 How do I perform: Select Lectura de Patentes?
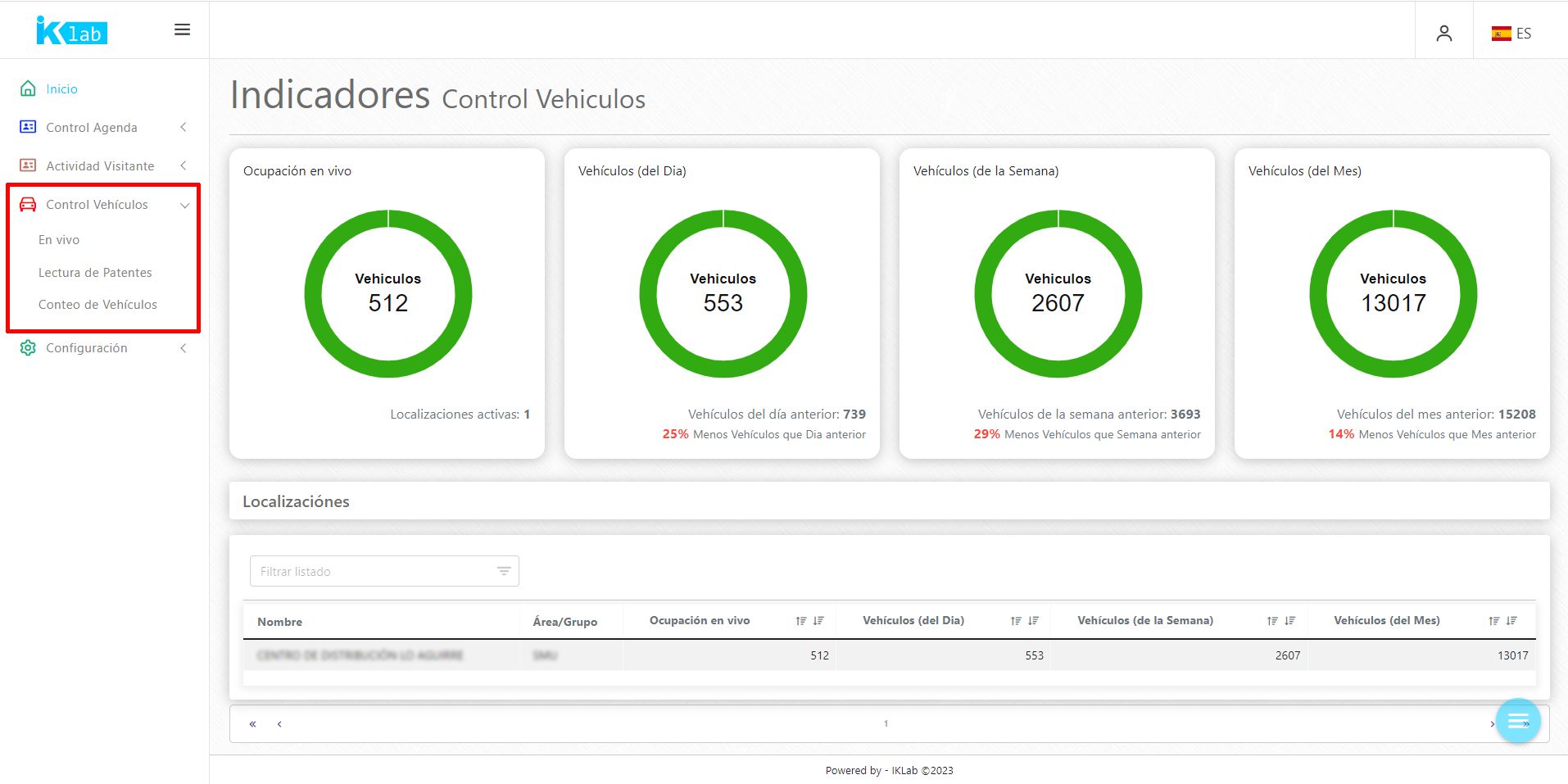point(95,273)
